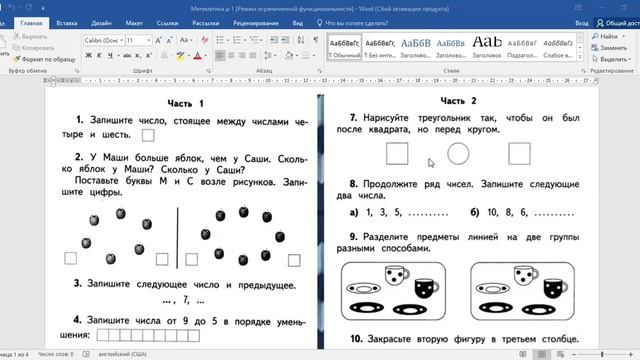Open the Главная (Home) ribbon tab
The height and width of the screenshot is (360, 640).
point(31,23)
